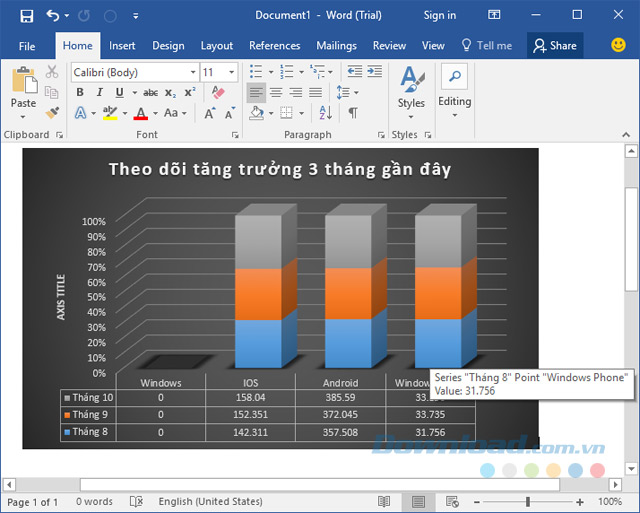Click the Share button
640x513 pixels.
(554, 46)
